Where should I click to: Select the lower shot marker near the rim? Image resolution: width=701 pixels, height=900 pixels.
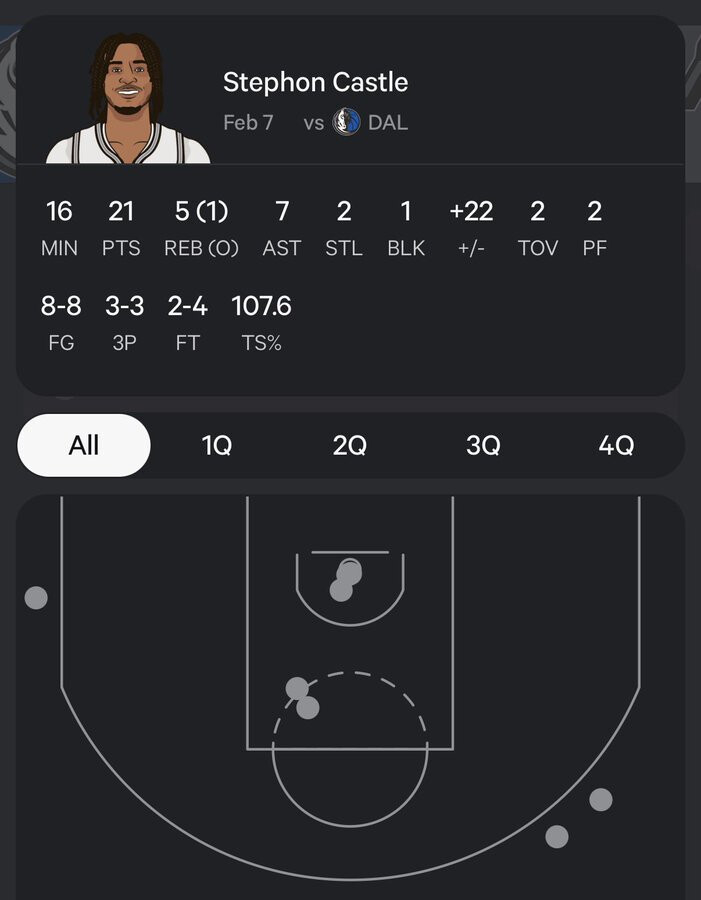coord(341,590)
